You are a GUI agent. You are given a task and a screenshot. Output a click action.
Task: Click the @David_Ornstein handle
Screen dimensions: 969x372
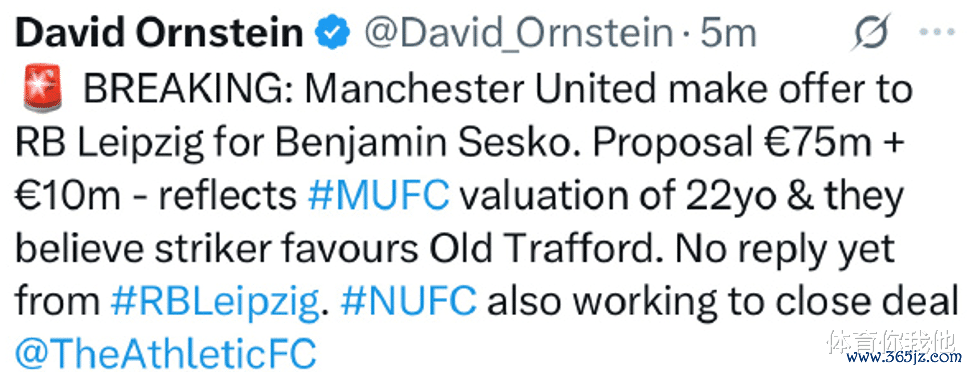click(518, 35)
